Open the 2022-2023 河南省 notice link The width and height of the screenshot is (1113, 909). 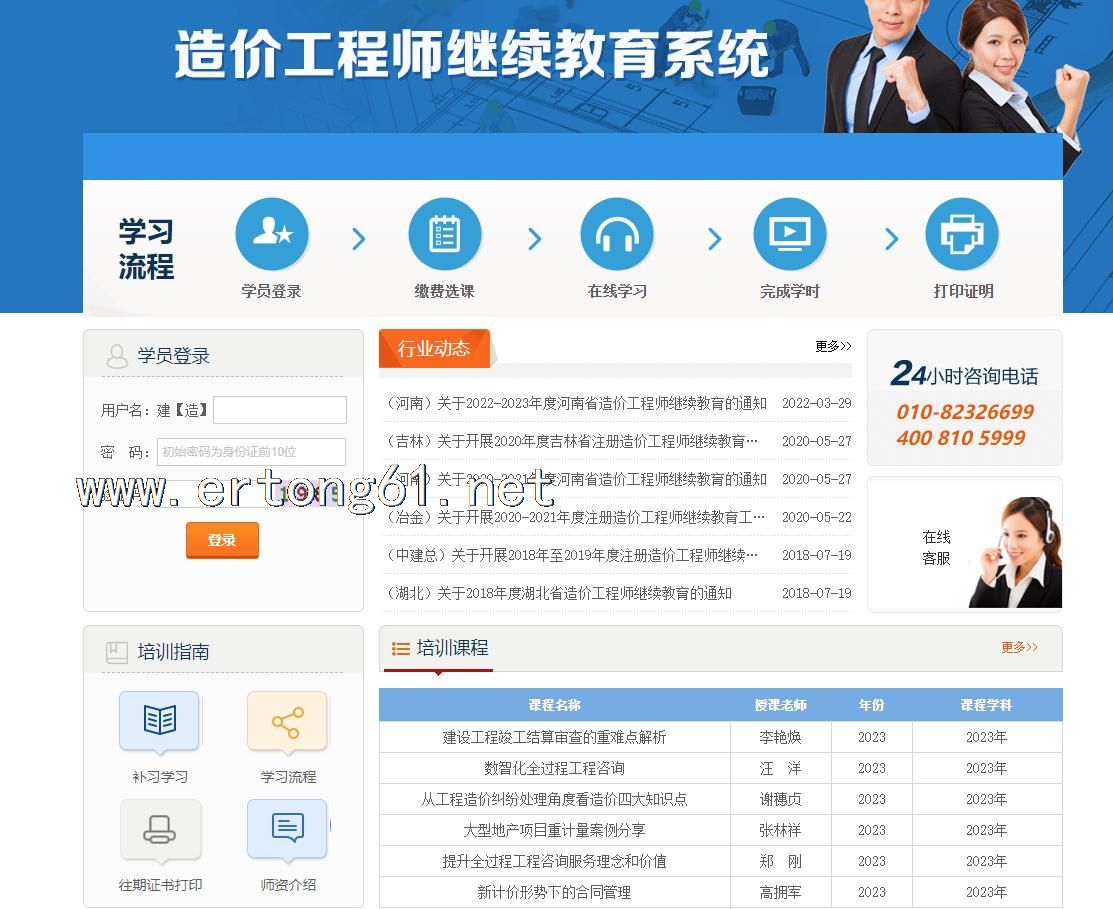click(576, 403)
